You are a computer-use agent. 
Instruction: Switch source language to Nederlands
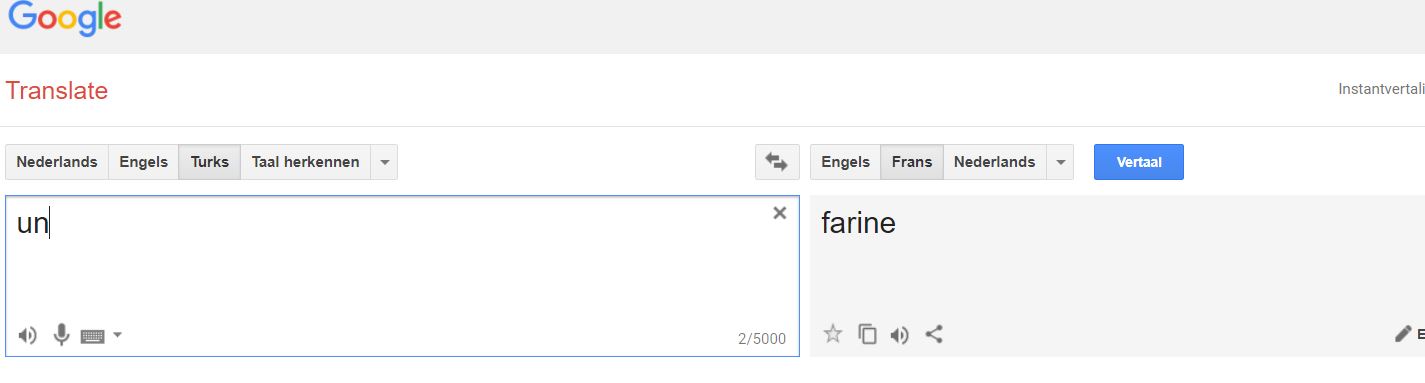click(x=57, y=162)
